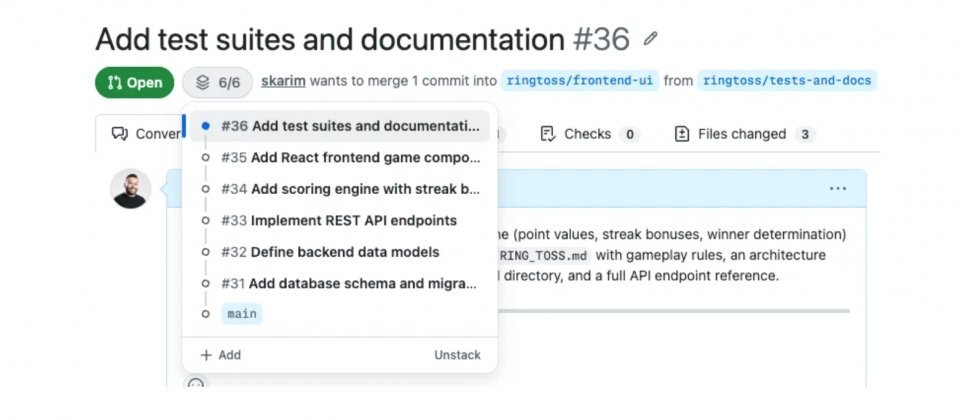Open the ringtoss/tests-and-docs head branch link
Screen dimensions: 960x420
click(x=787, y=81)
